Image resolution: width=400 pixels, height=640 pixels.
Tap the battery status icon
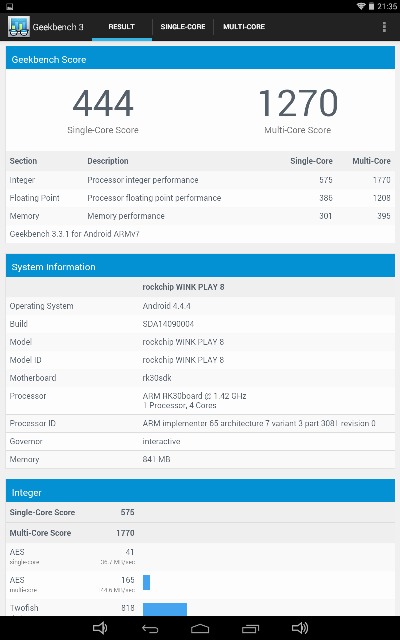(371, 6)
